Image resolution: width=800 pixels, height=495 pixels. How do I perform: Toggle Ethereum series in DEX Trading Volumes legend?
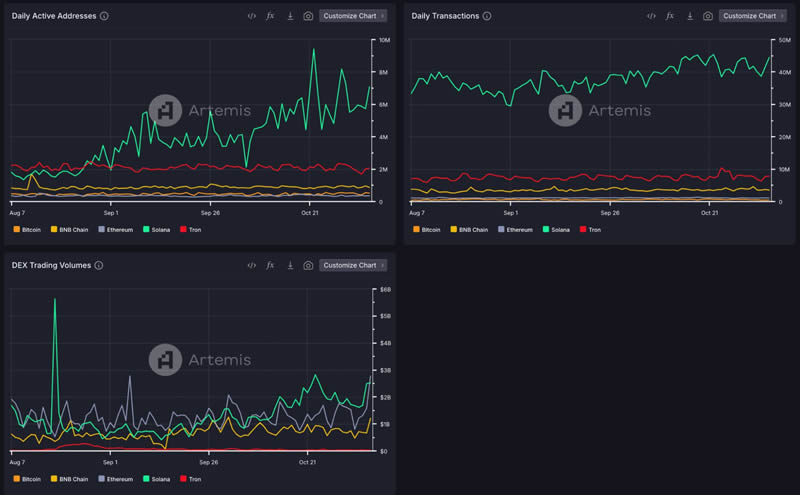point(119,479)
